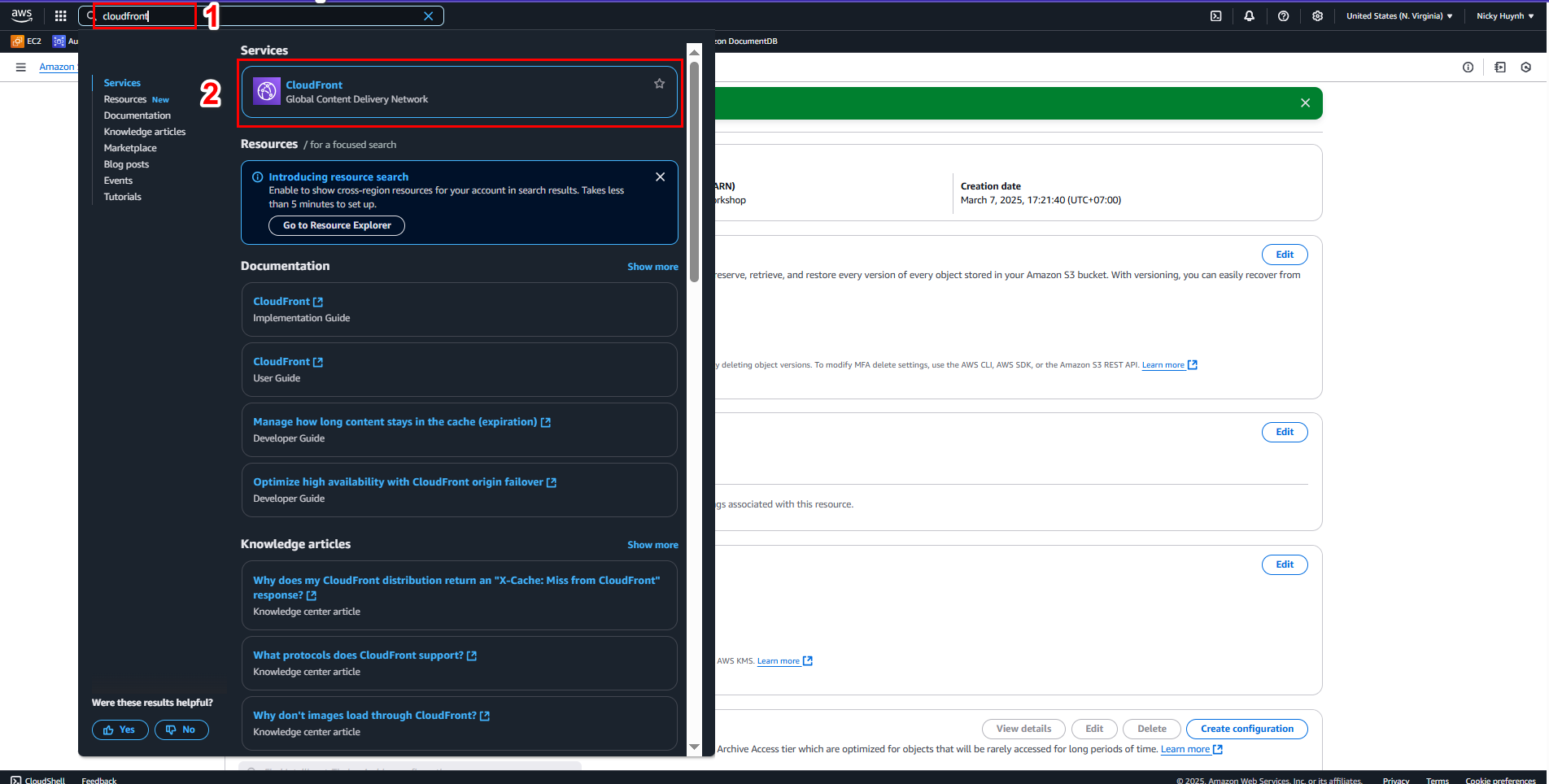Open X-Cache Miss from CloudFront article
Viewport: 1549px width, 784px height.
tap(456, 588)
